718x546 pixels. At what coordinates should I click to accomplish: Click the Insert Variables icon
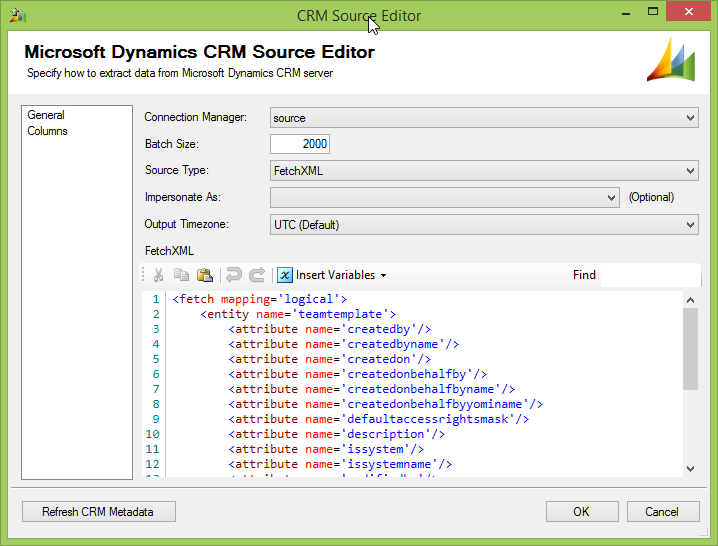[284, 275]
